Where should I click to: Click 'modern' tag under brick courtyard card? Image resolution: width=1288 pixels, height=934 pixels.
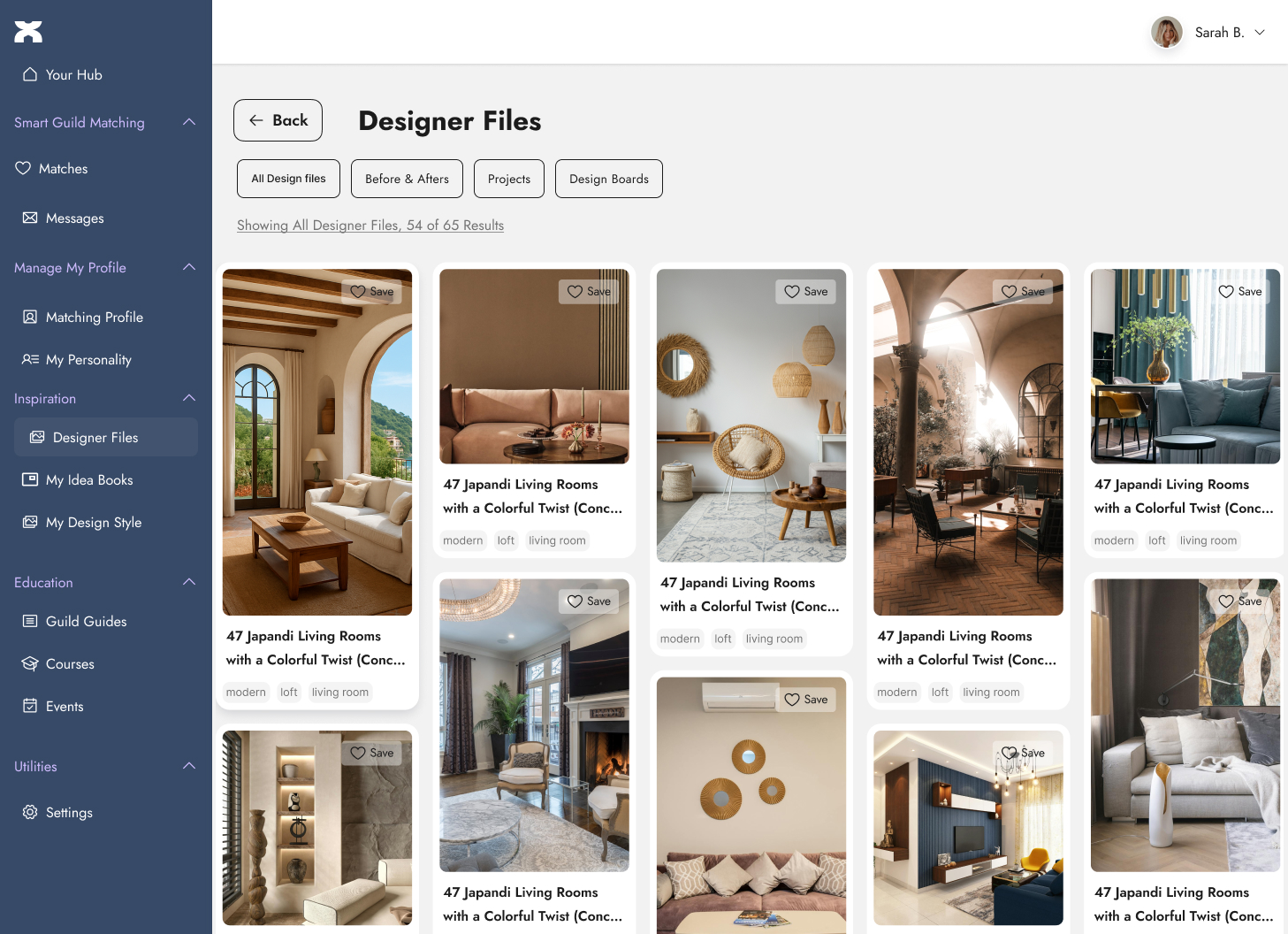[897, 693]
